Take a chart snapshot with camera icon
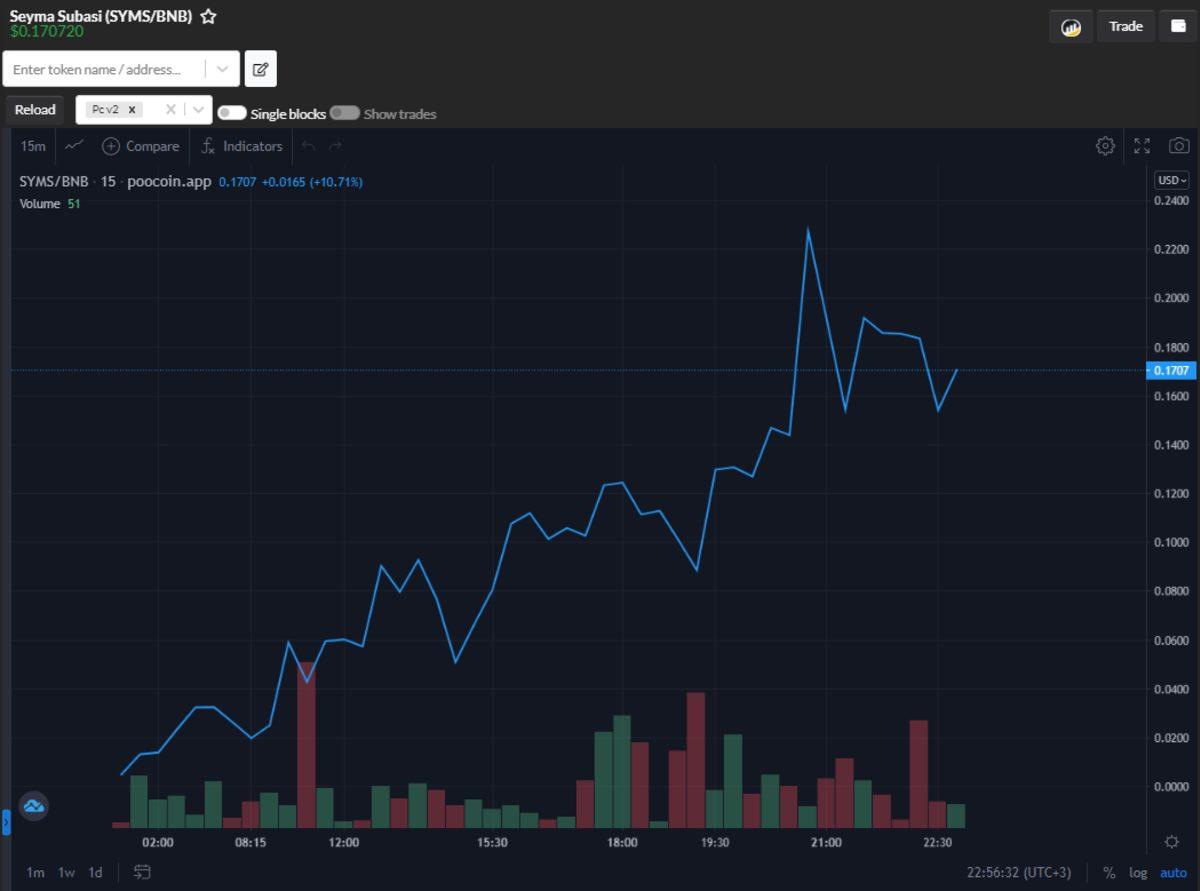This screenshot has height=891, width=1200. tap(1179, 146)
